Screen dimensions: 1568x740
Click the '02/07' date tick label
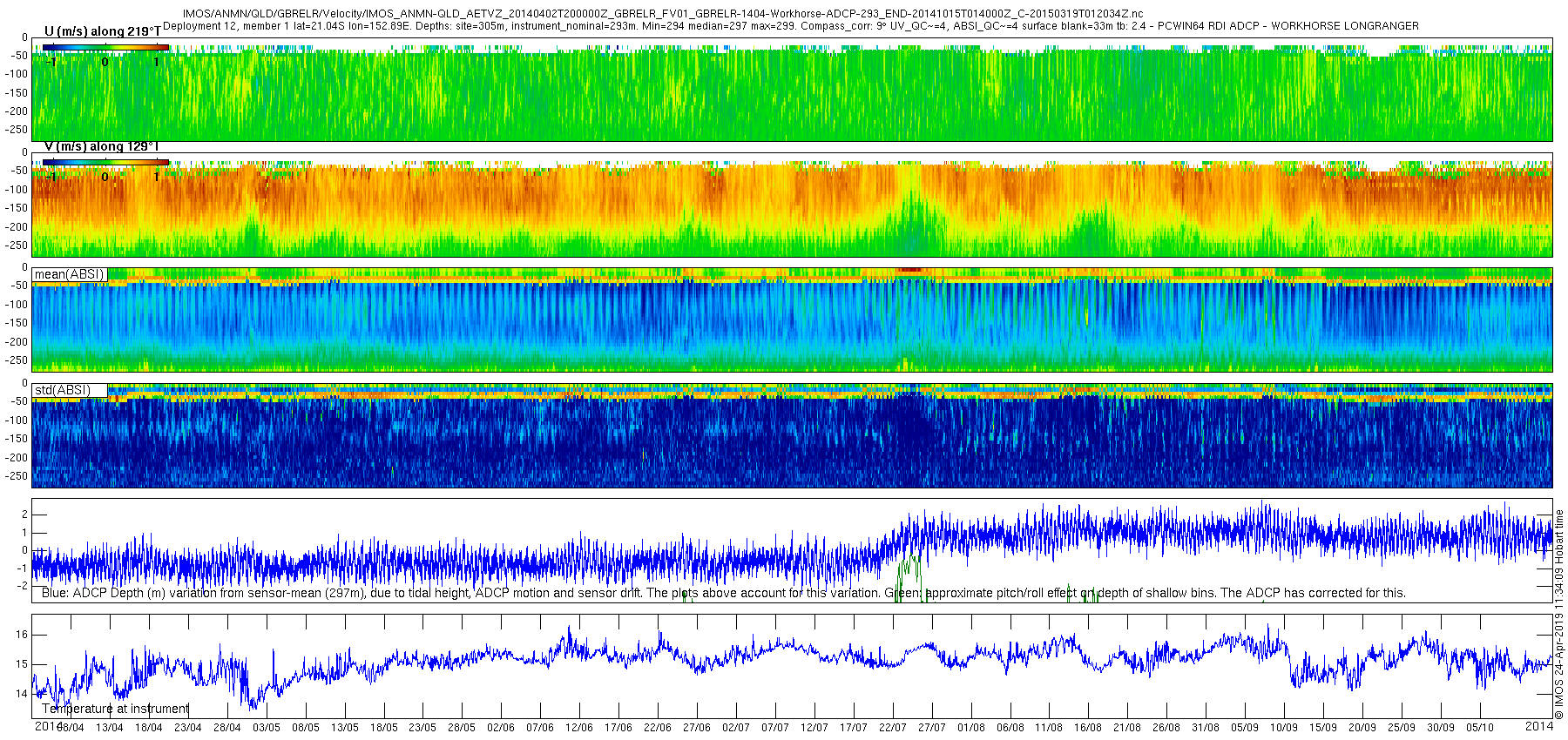tap(735, 728)
